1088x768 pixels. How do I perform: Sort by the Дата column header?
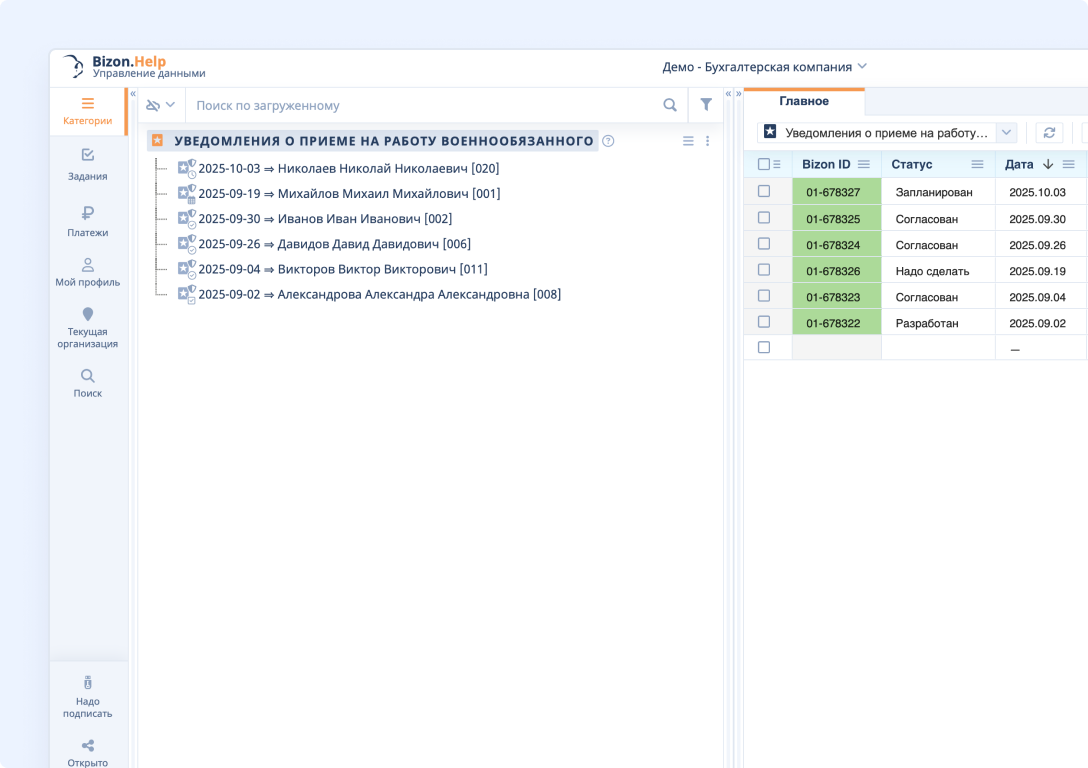(1019, 164)
